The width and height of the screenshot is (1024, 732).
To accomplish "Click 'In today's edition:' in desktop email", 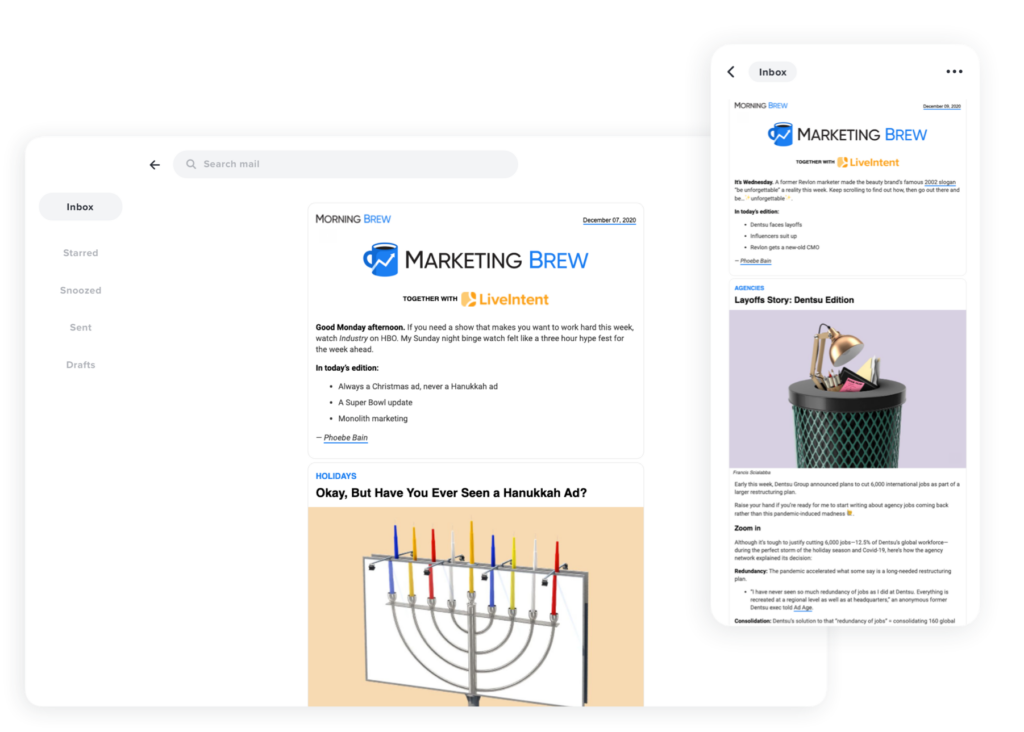I will point(347,368).
